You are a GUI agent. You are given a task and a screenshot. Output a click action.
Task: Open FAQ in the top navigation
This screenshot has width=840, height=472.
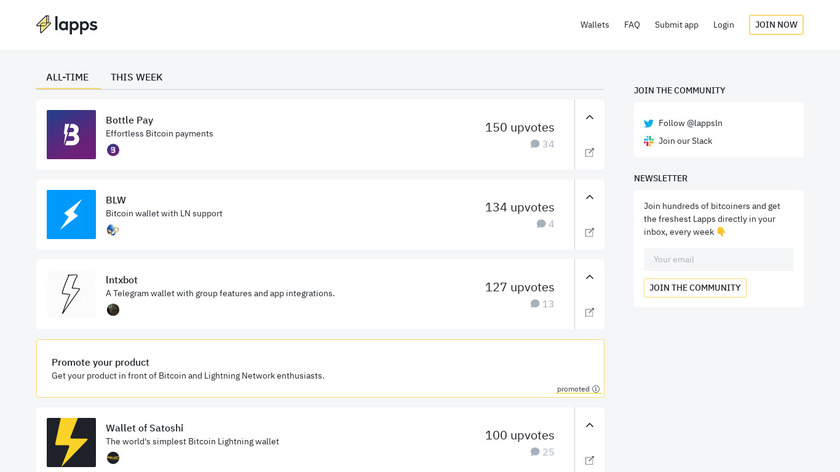632,25
